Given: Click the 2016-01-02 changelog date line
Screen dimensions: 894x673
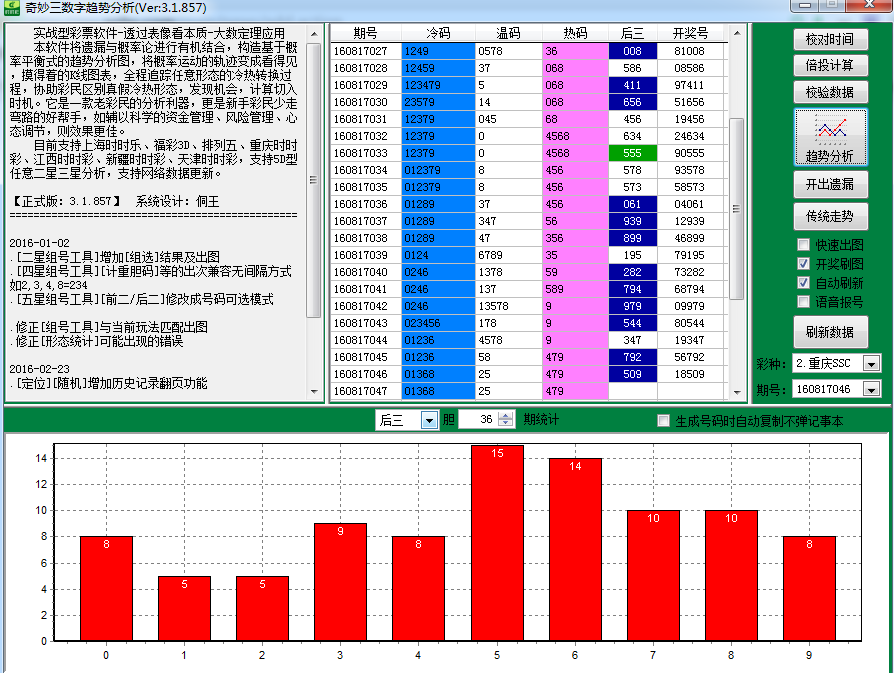Looking at the screenshot, I should tap(39, 243).
